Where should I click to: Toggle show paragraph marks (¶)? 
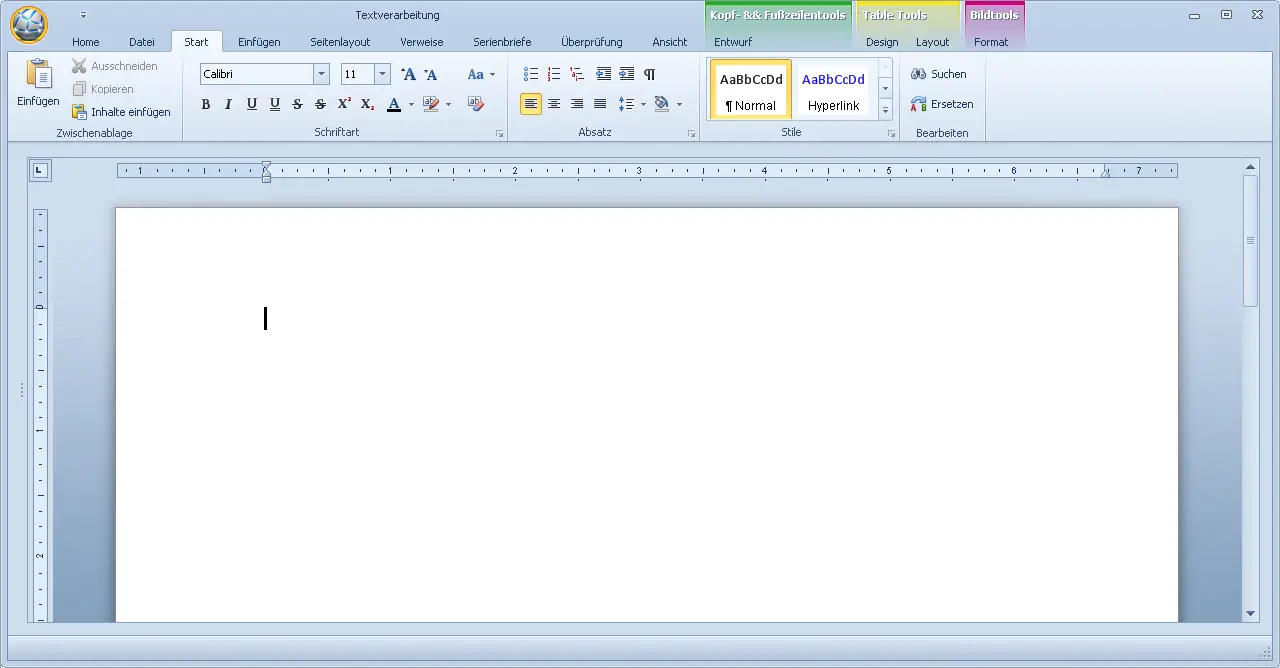click(650, 74)
